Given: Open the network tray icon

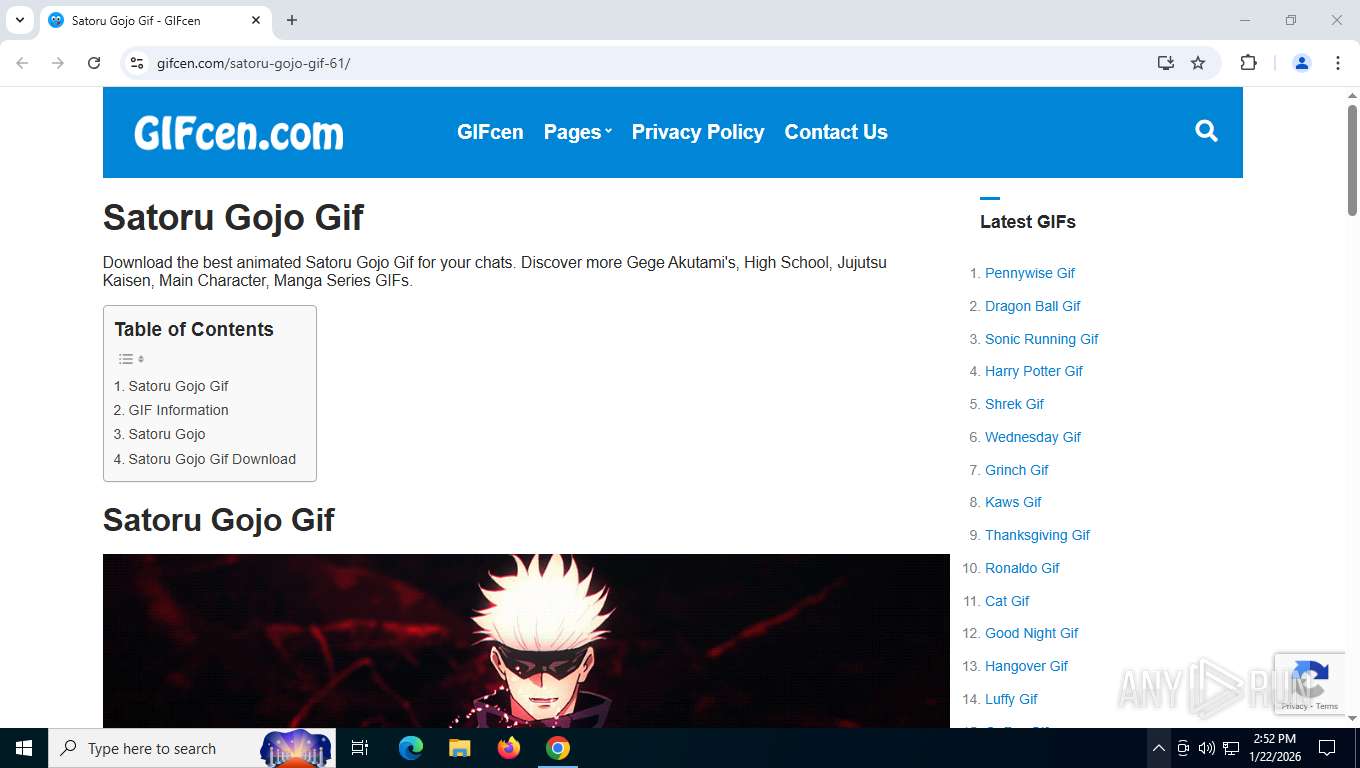Looking at the screenshot, I should tap(1231, 748).
